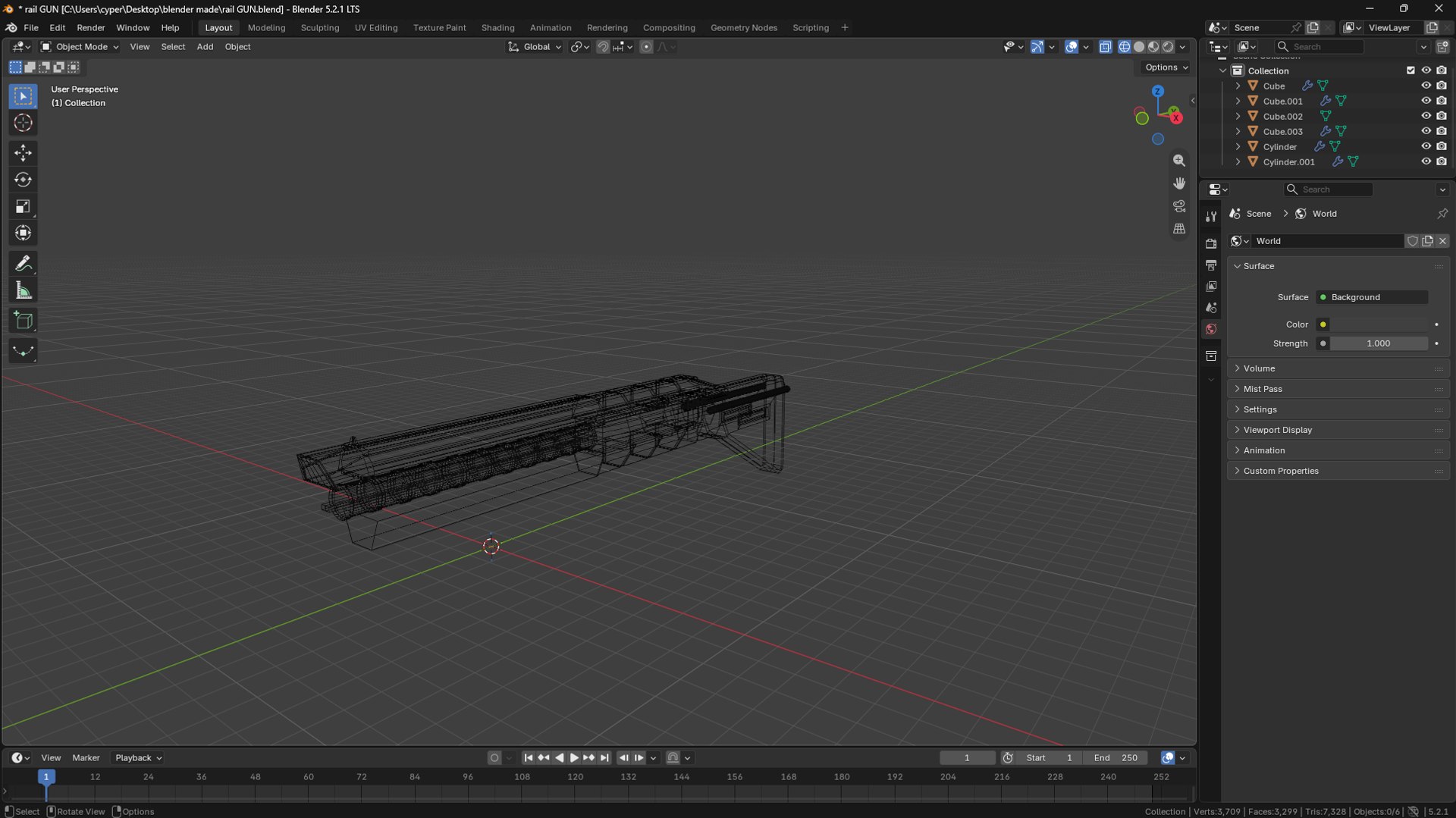Select the Add Cube tool
The width and height of the screenshot is (1456, 818).
(x=23, y=321)
